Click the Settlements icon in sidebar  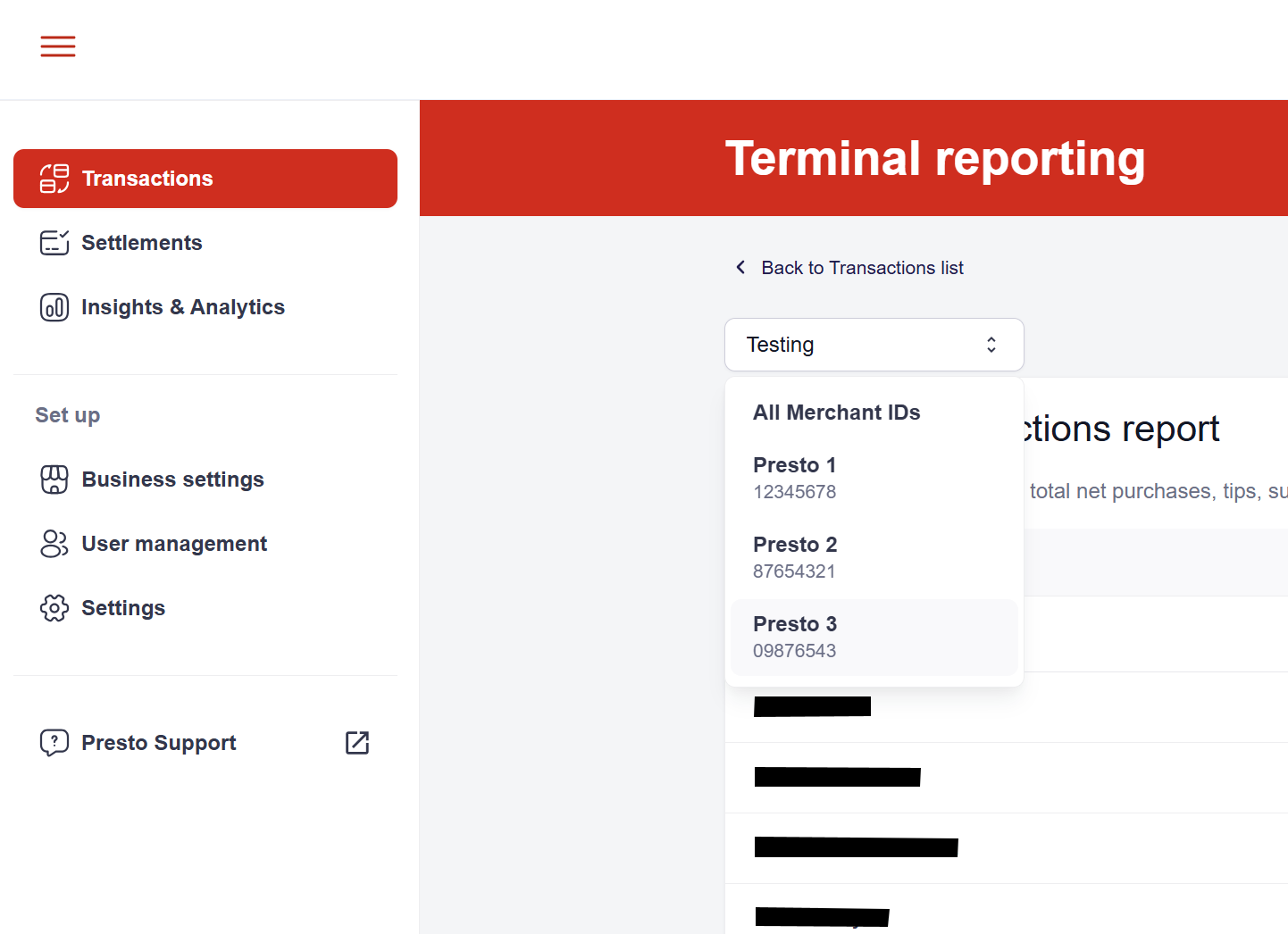[x=54, y=243]
